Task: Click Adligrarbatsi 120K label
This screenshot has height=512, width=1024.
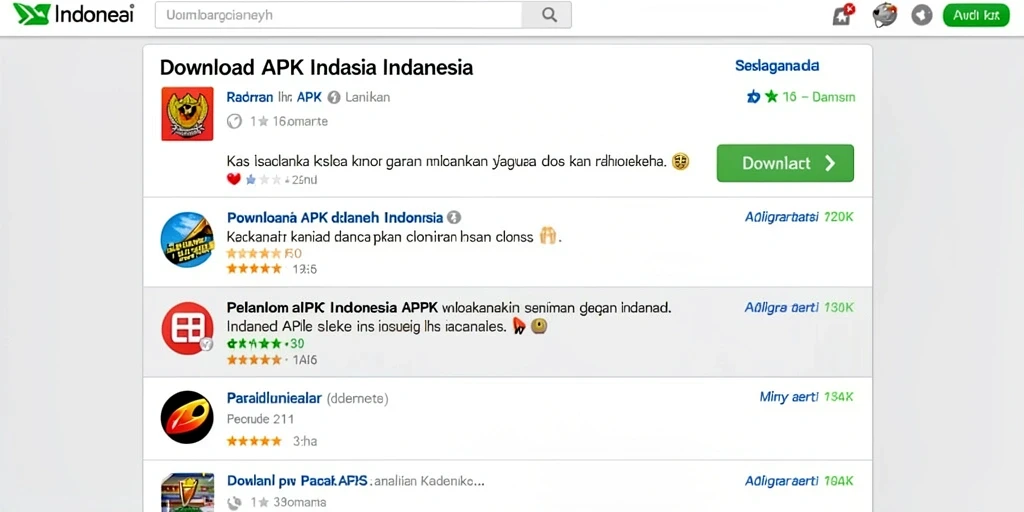Action: click(799, 217)
